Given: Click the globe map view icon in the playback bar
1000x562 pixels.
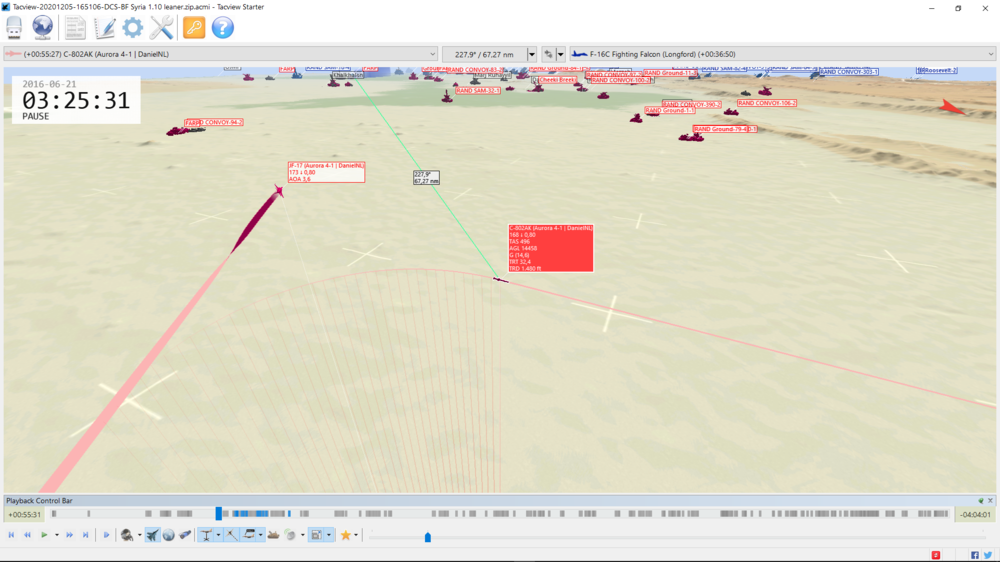Looking at the screenshot, I should point(168,535).
